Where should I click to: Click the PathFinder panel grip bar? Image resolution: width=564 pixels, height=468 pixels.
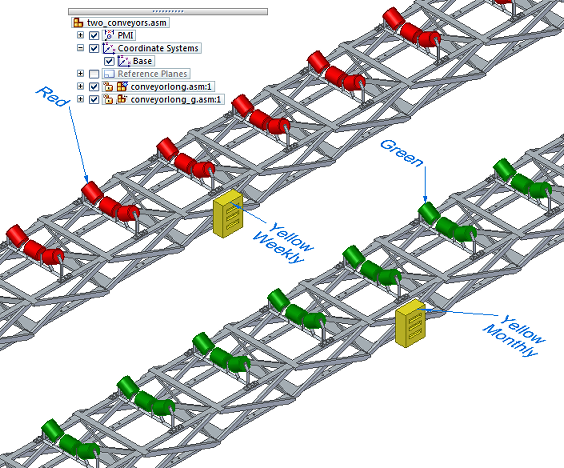point(168,12)
